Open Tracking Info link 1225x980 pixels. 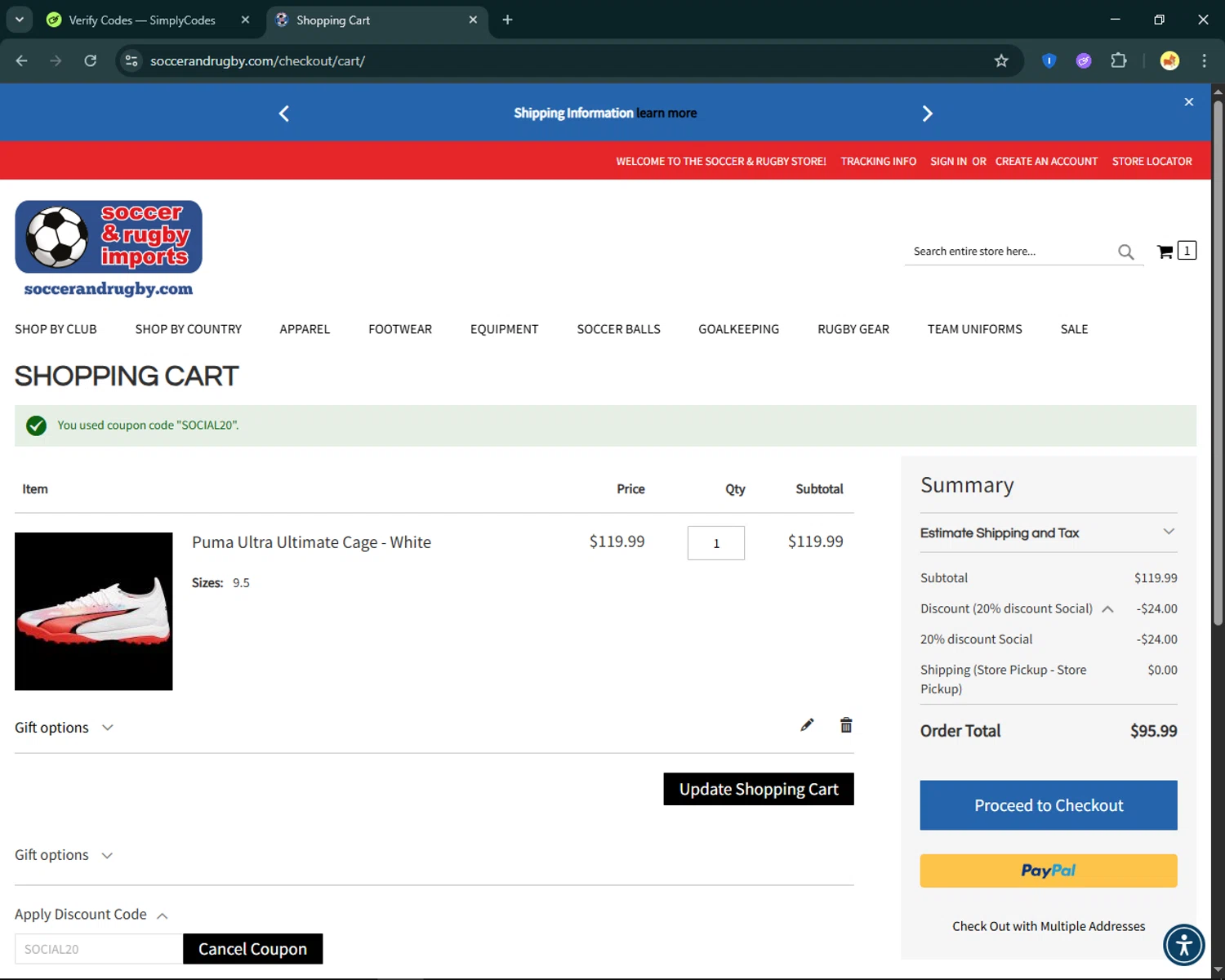[x=879, y=162]
